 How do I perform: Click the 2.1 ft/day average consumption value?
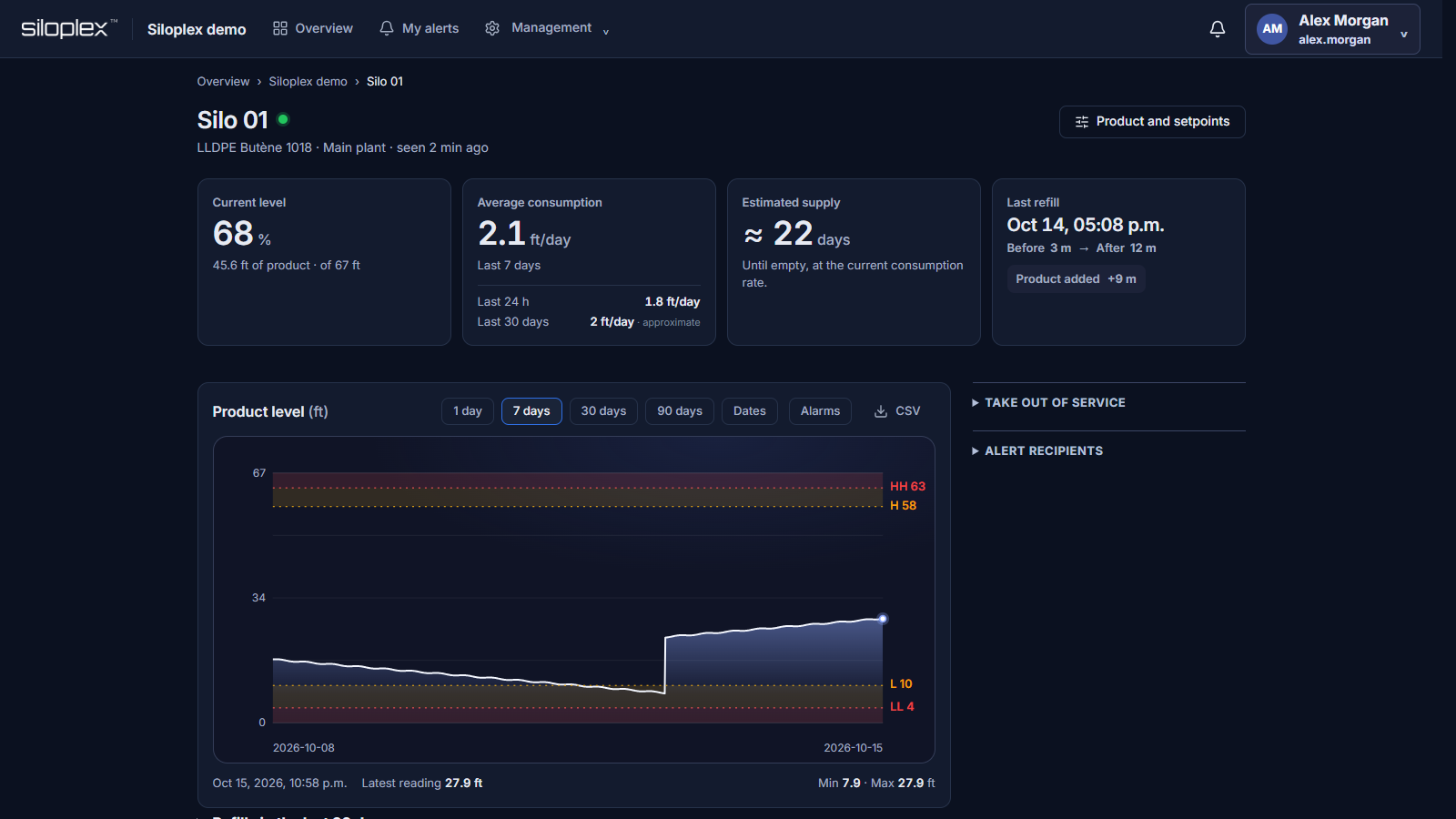coord(524,234)
